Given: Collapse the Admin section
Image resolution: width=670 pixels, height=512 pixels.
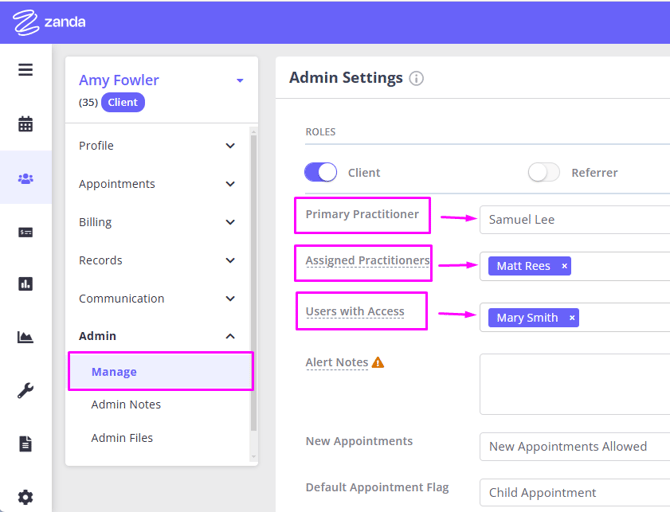Looking at the screenshot, I should (x=230, y=336).
